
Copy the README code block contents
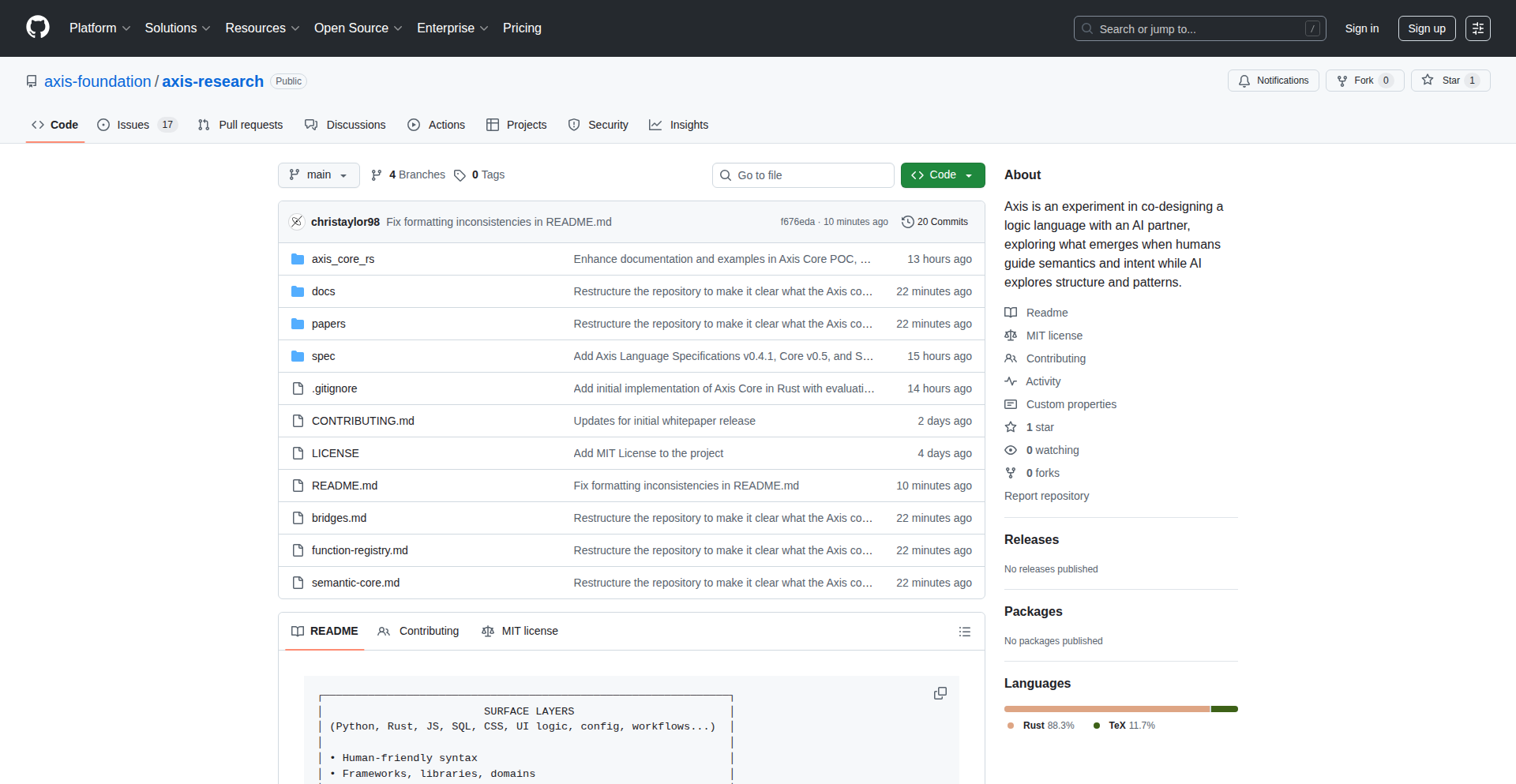point(940,693)
